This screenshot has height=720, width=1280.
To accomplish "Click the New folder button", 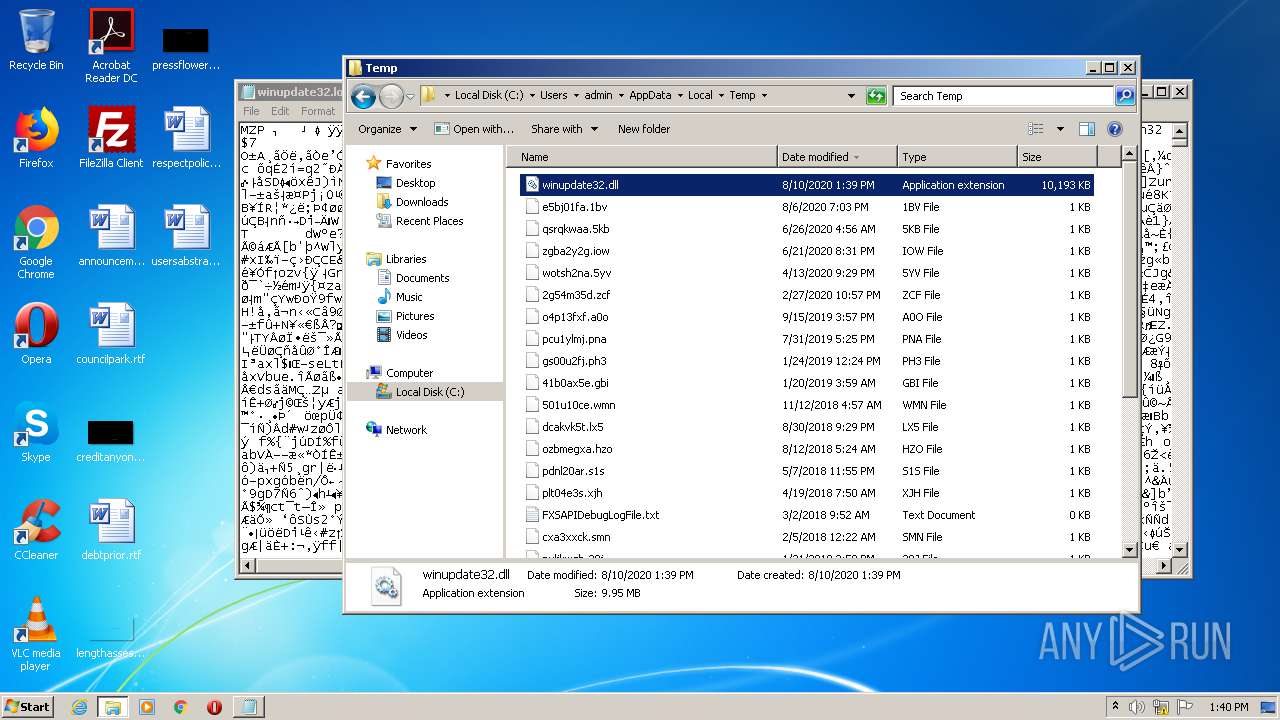I will click(644, 129).
